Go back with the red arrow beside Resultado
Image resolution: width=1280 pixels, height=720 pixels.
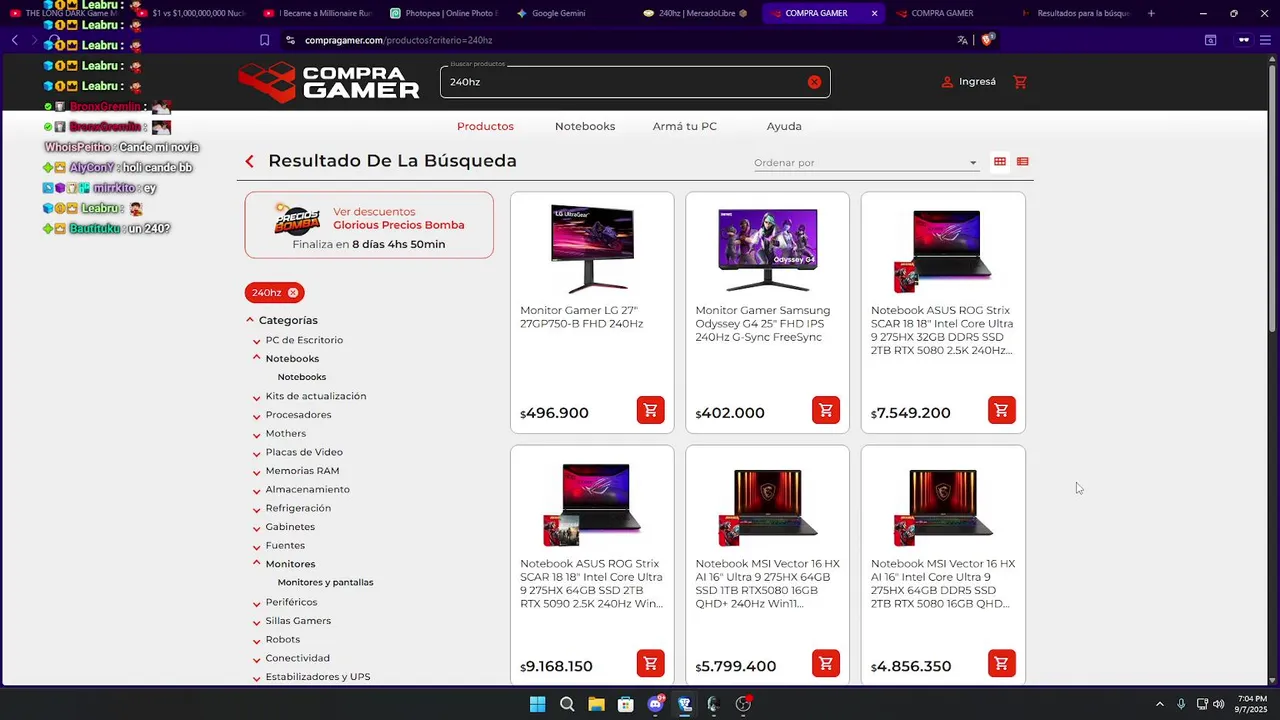(x=250, y=161)
